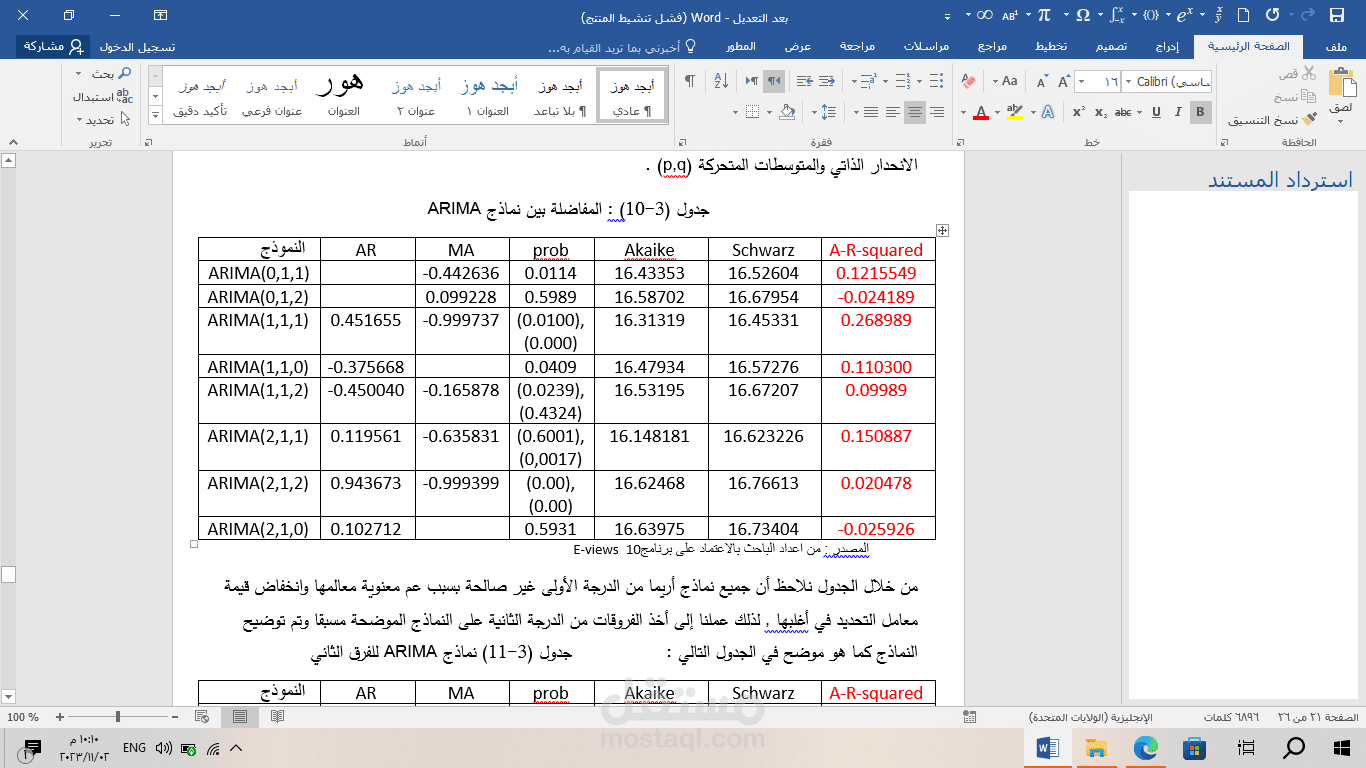Click Format Painter (نسخ التنسيق)
Viewport: 1366px width, 768px height.
[x=1272, y=120]
